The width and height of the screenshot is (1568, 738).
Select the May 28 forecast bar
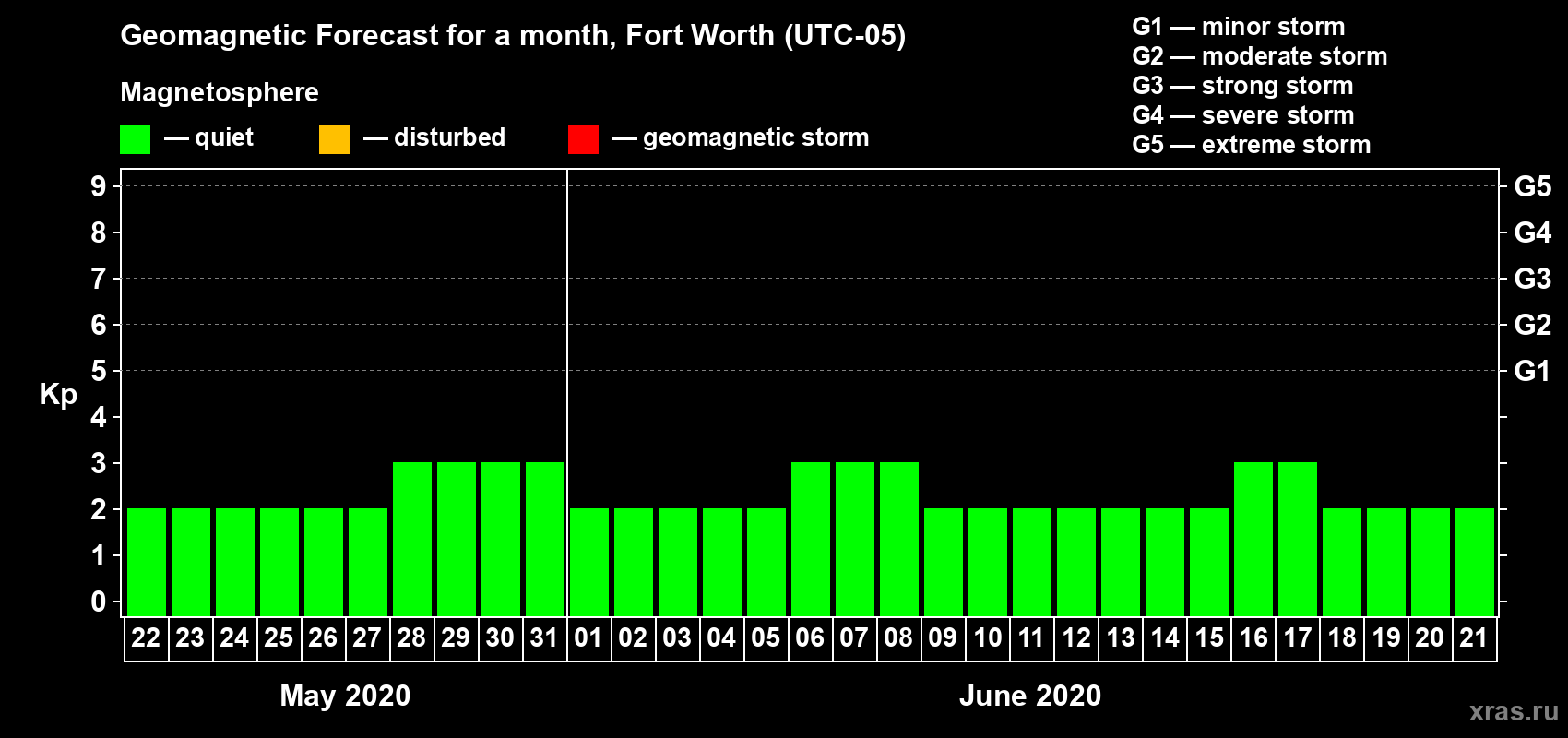click(412, 539)
